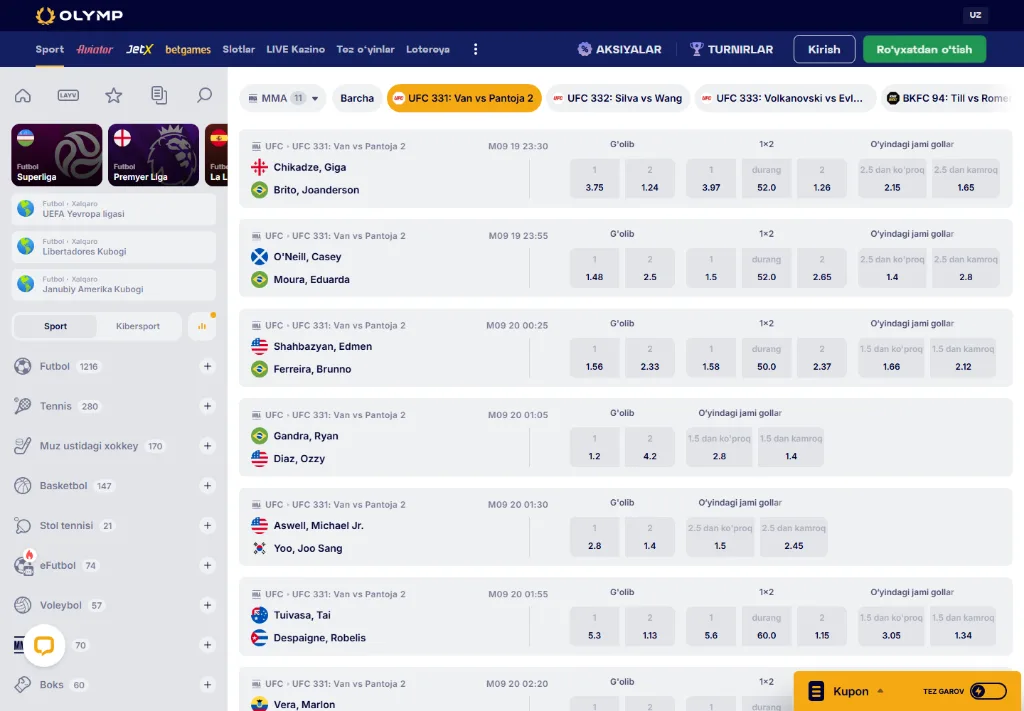The image size is (1024, 711).
Task: Click the Kirish login button
Action: (x=824, y=49)
